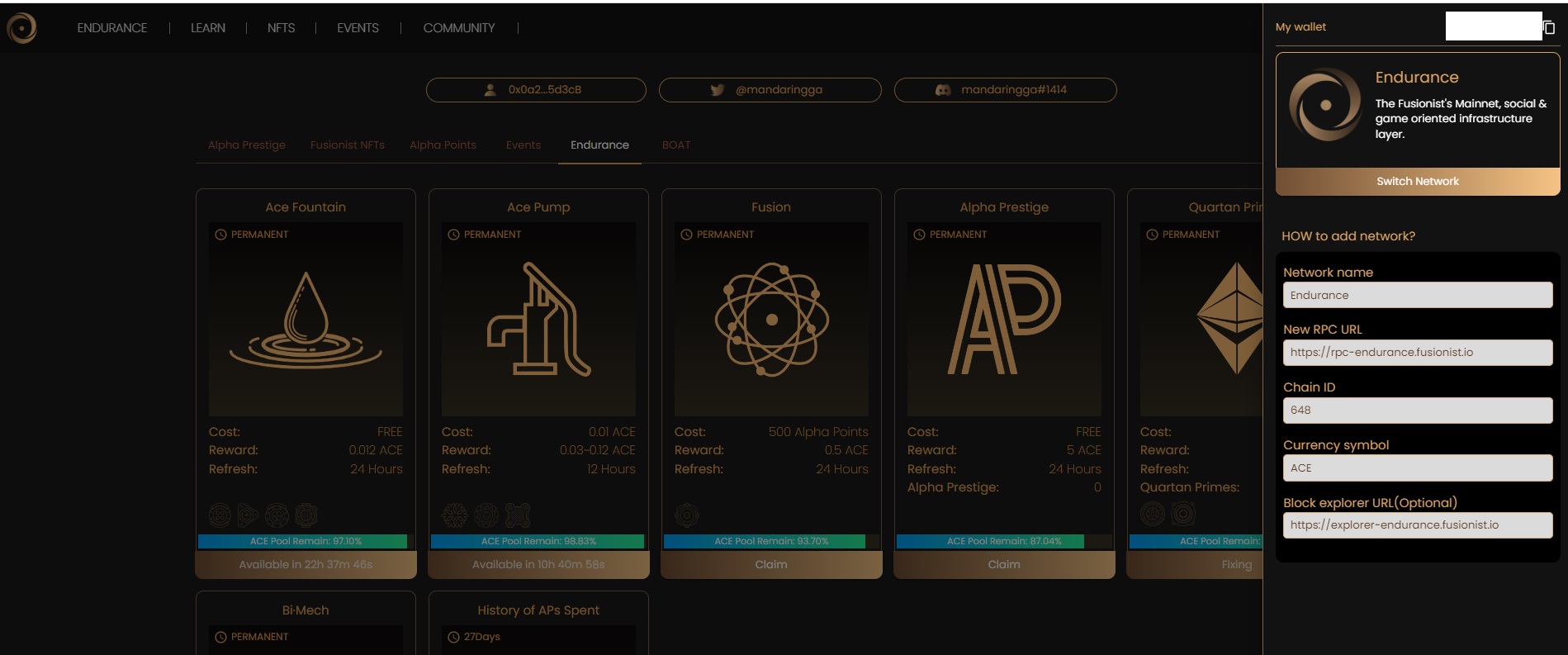This screenshot has height=655, width=1568.
Task: Open the @mandaringga Twitter pill
Action: [770, 90]
